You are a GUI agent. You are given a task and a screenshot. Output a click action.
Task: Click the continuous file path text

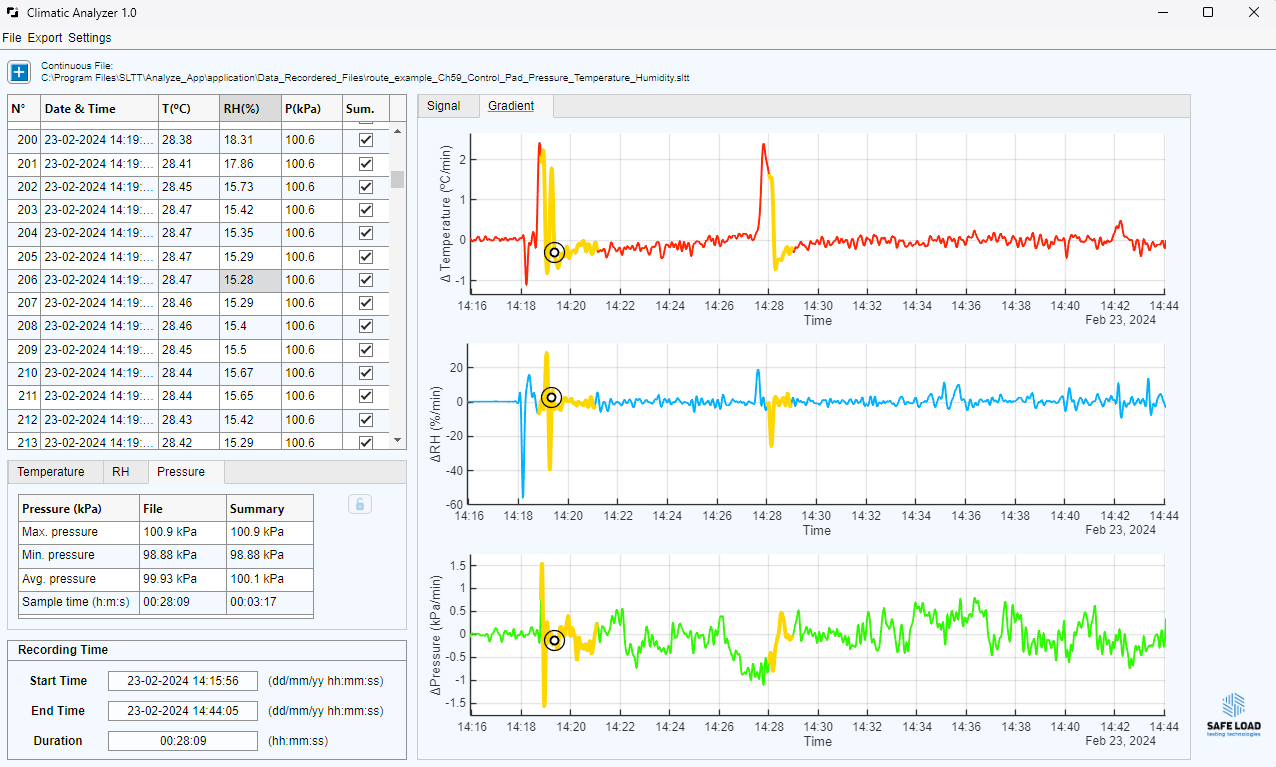(365, 77)
